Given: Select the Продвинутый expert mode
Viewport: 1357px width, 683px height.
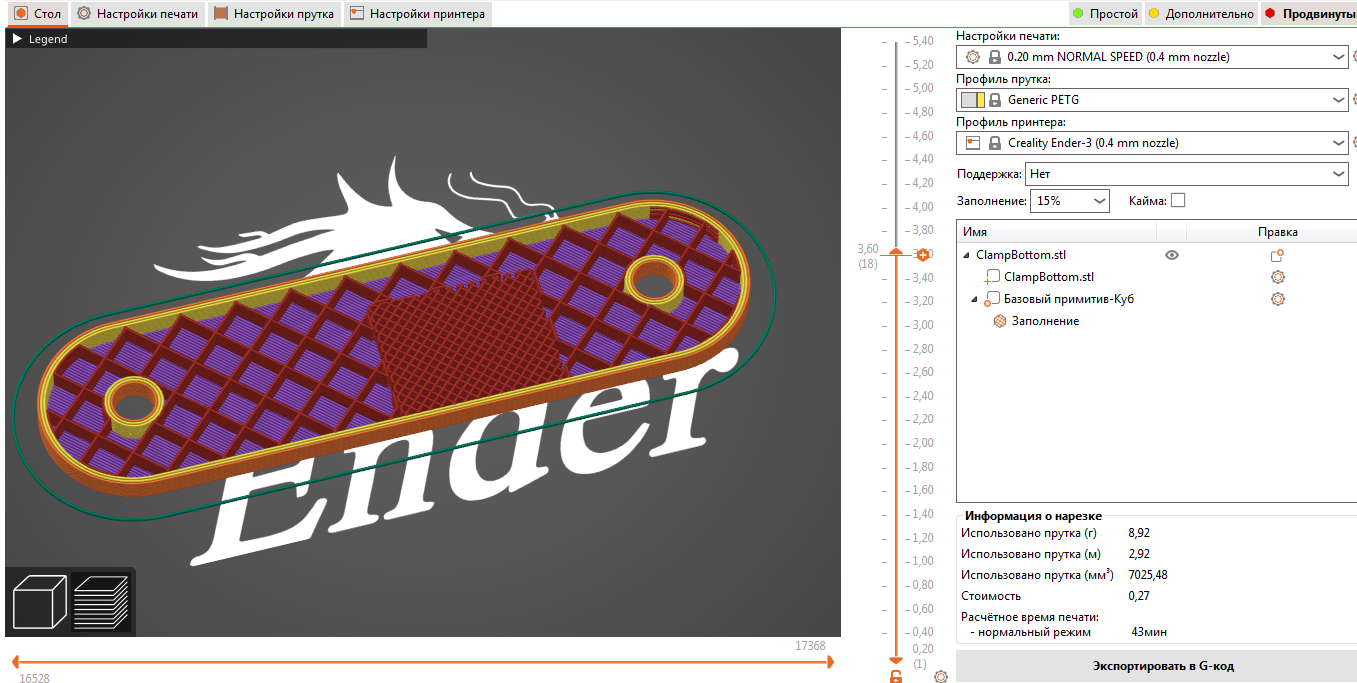Looking at the screenshot, I should coord(1310,14).
